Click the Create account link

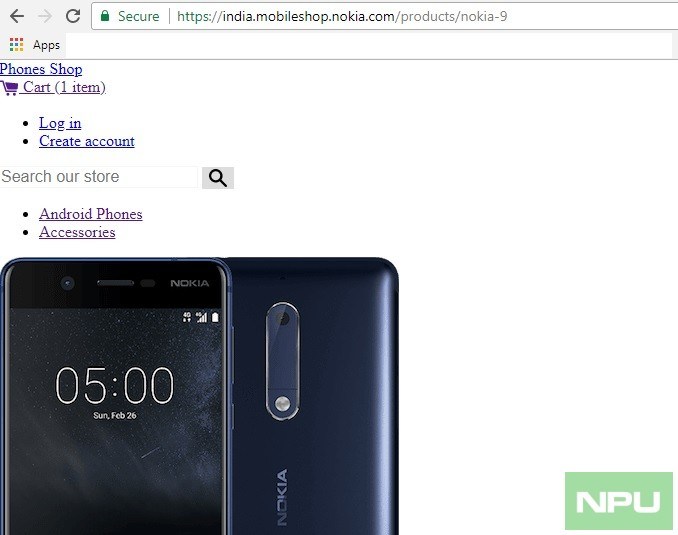coord(87,141)
